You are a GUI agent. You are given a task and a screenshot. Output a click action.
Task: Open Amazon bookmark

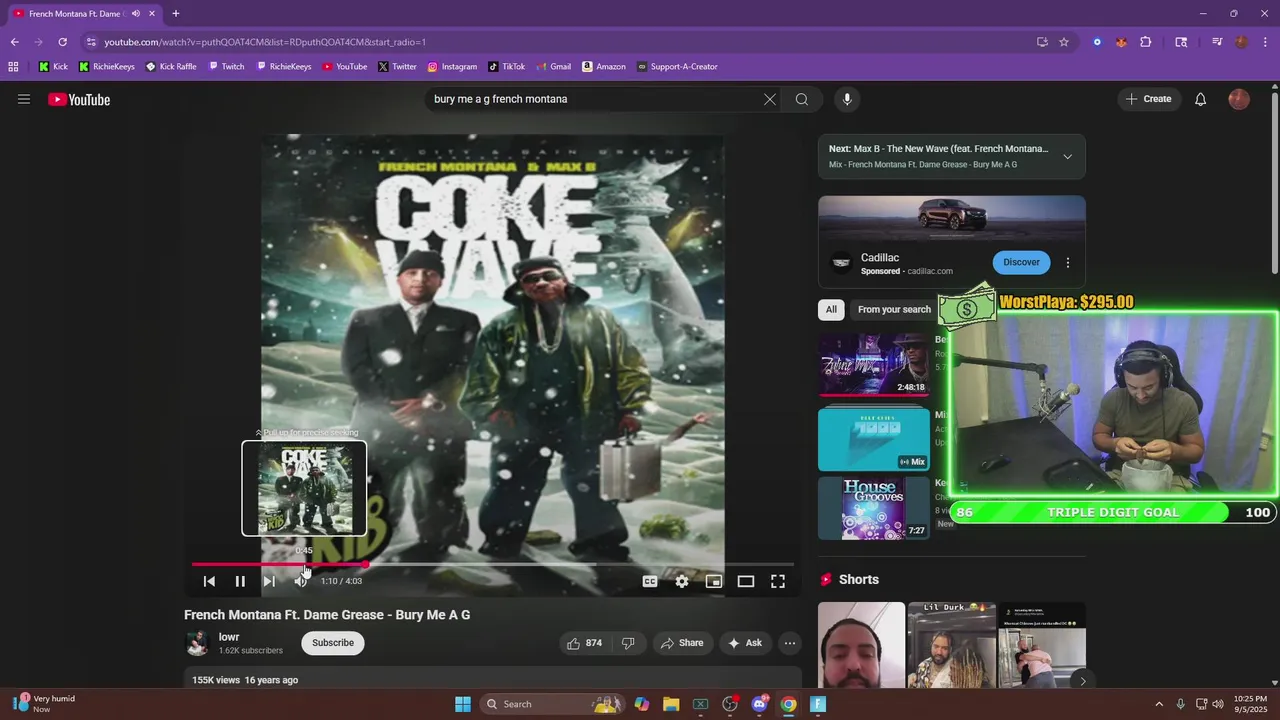[x=604, y=67]
